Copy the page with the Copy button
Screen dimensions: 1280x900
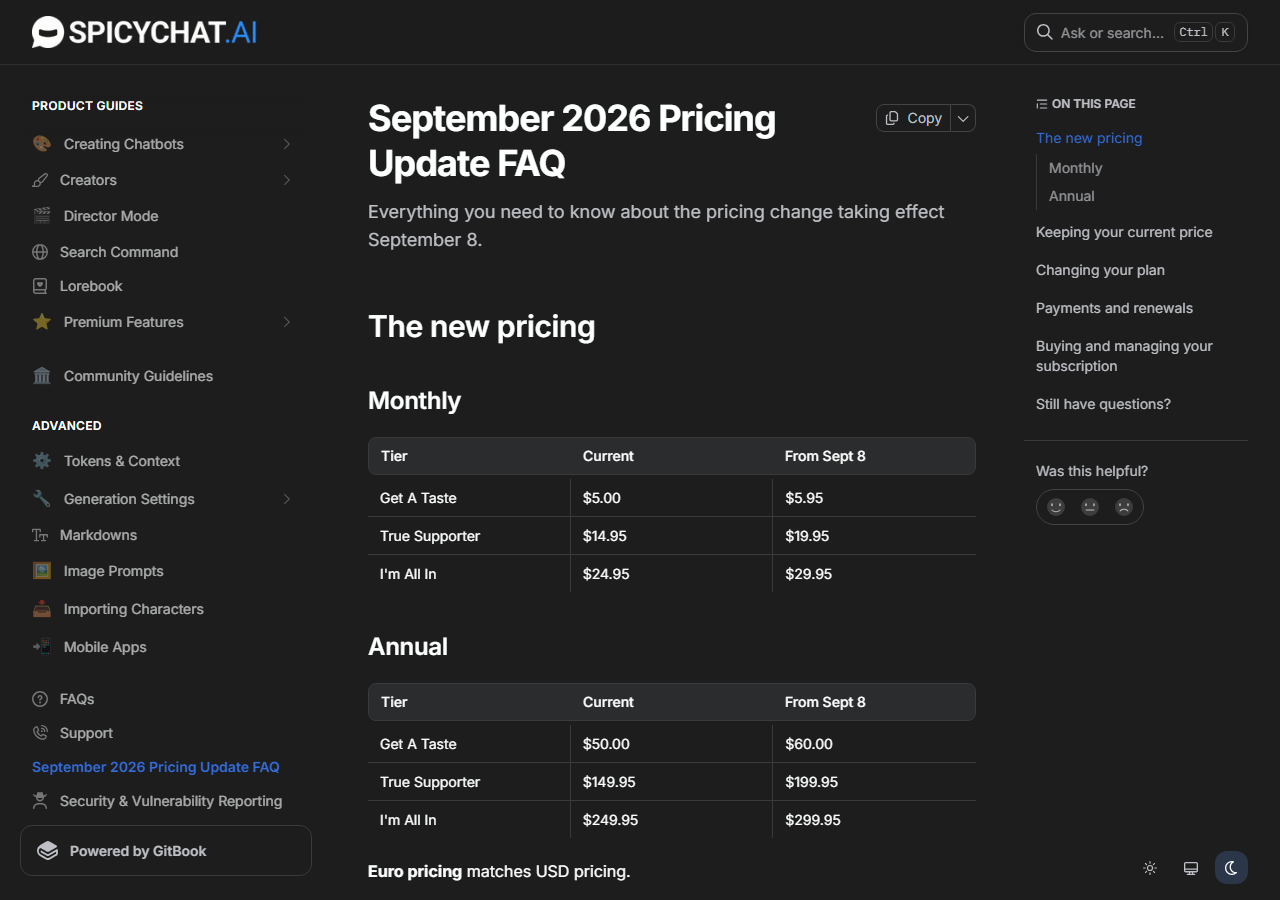tap(914, 118)
